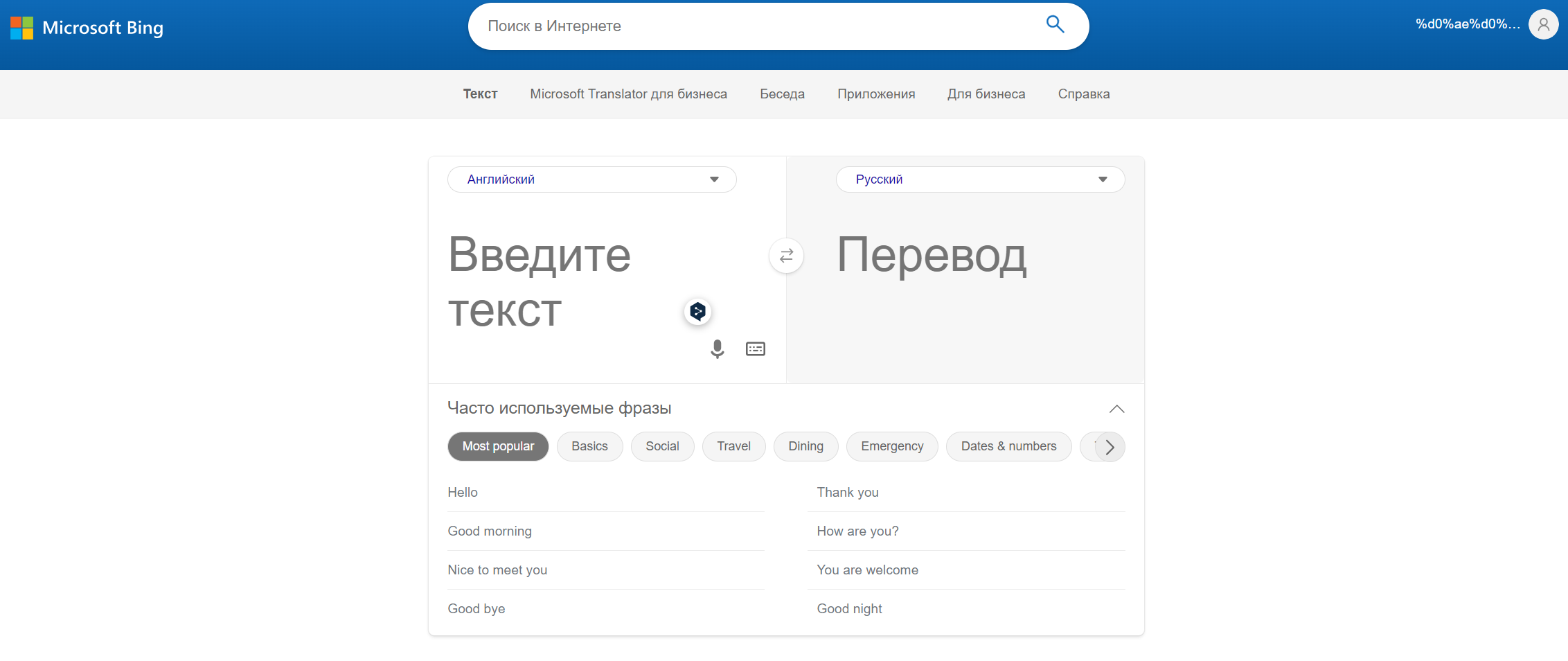Choose the Dates & numbers category
Screen dimensions: 1568x661
(1009, 447)
